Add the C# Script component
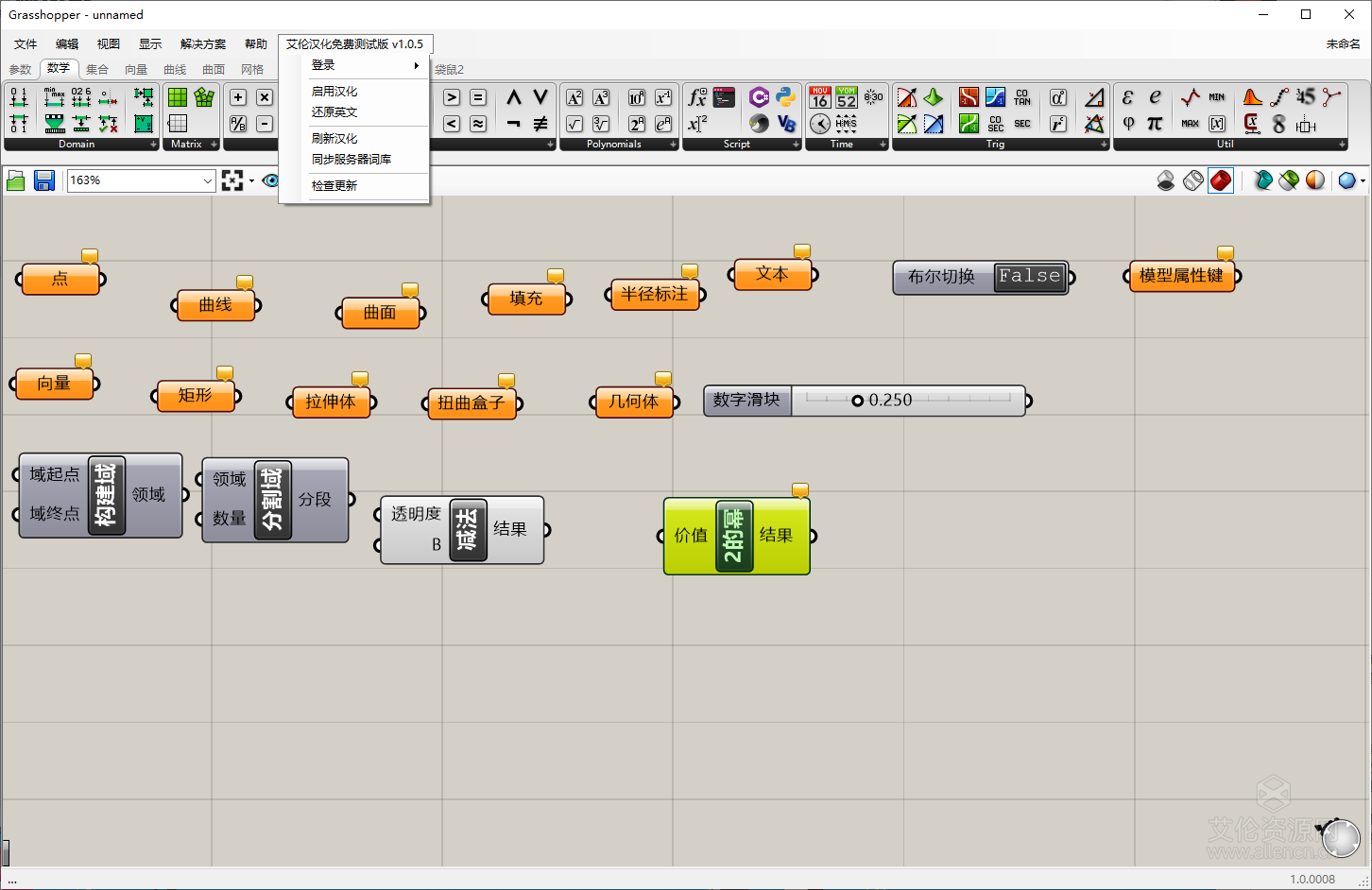The width and height of the screenshot is (1372, 890). pos(759,97)
